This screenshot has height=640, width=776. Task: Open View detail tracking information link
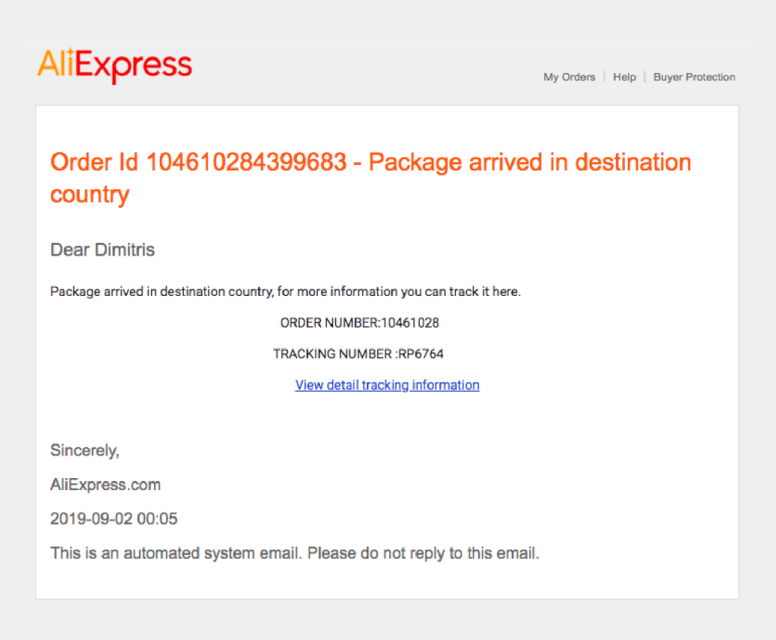pyautogui.click(x=387, y=385)
